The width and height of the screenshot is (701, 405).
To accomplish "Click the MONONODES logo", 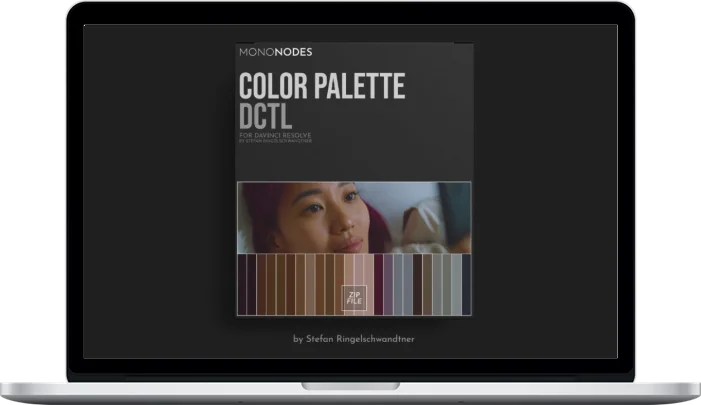I will tap(274, 51).
